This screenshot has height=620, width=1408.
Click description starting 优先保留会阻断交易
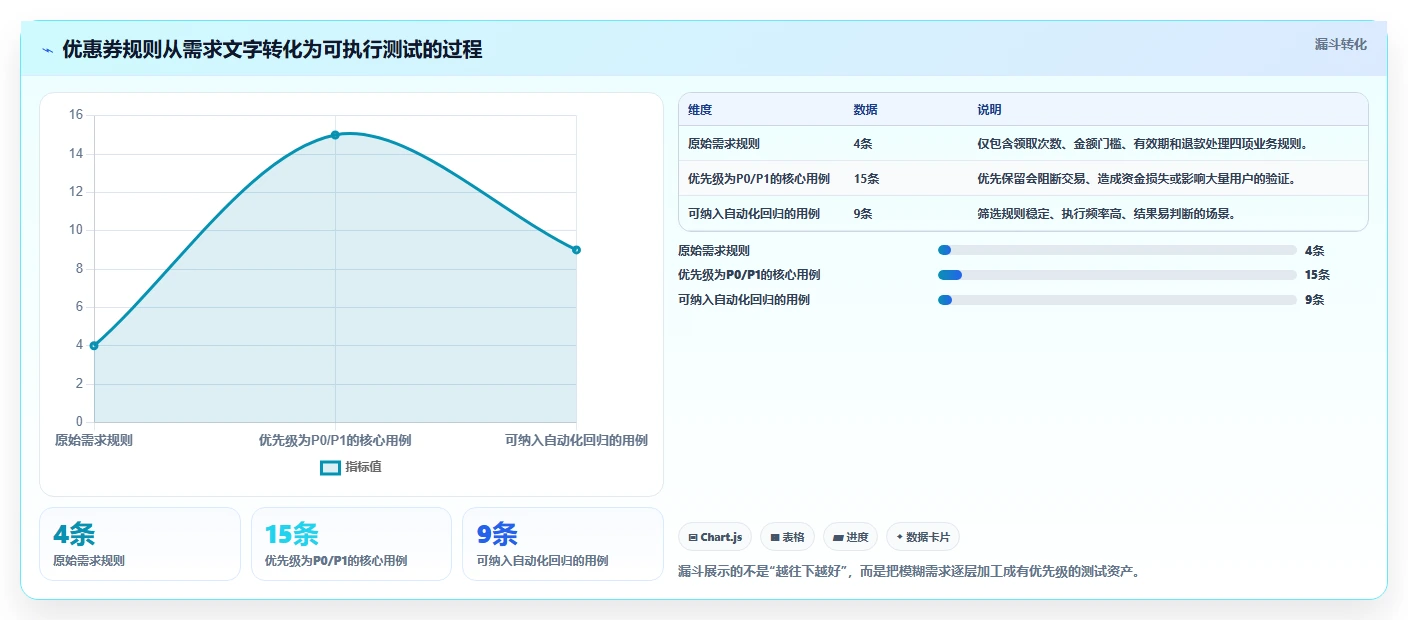[x=1137, y=179]
